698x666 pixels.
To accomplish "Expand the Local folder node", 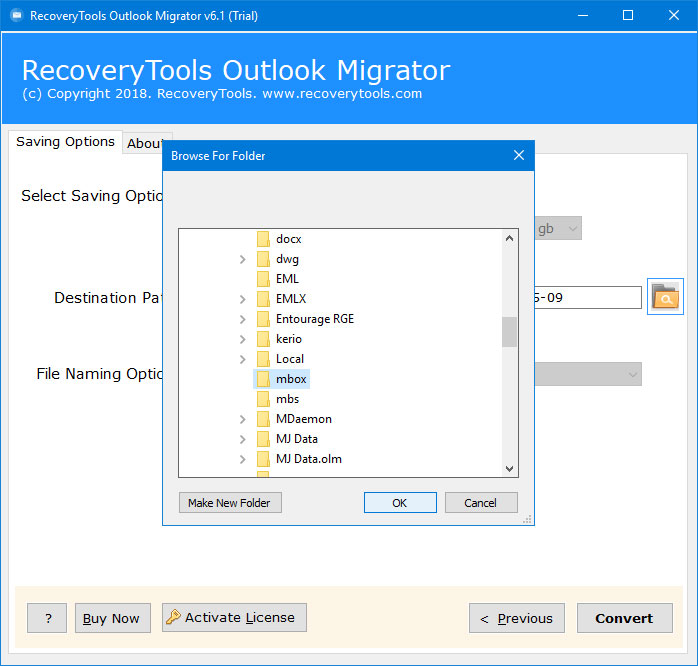I will (243, 359).
